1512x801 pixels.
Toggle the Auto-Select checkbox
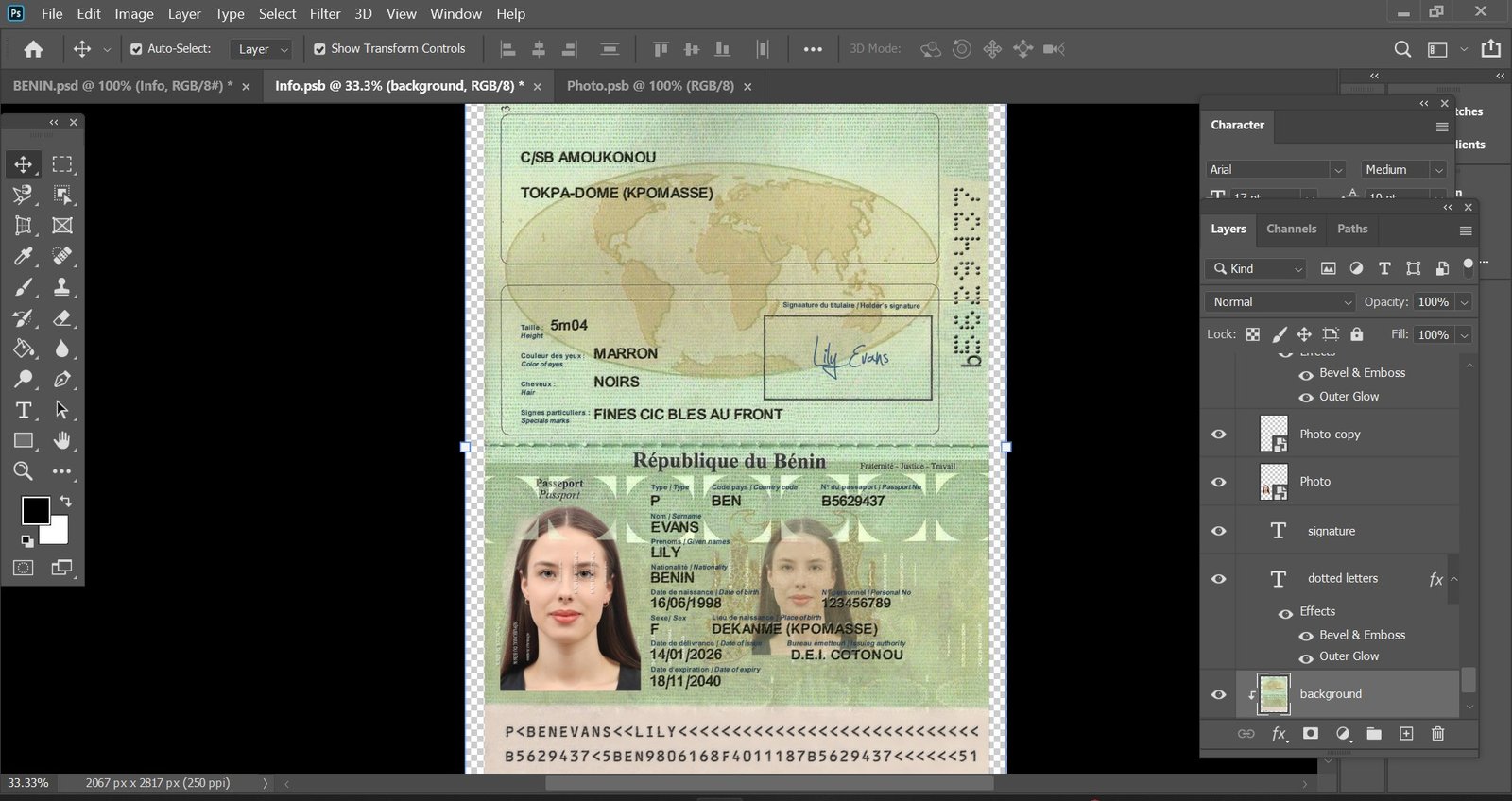[136, 49]
